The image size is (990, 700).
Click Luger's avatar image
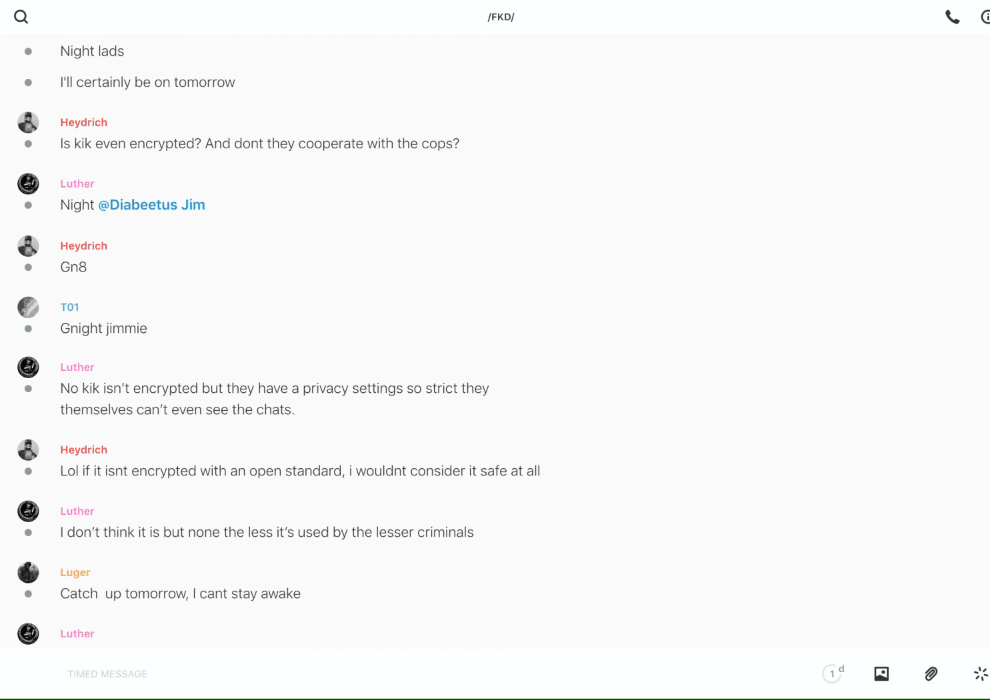pos(28,572)
